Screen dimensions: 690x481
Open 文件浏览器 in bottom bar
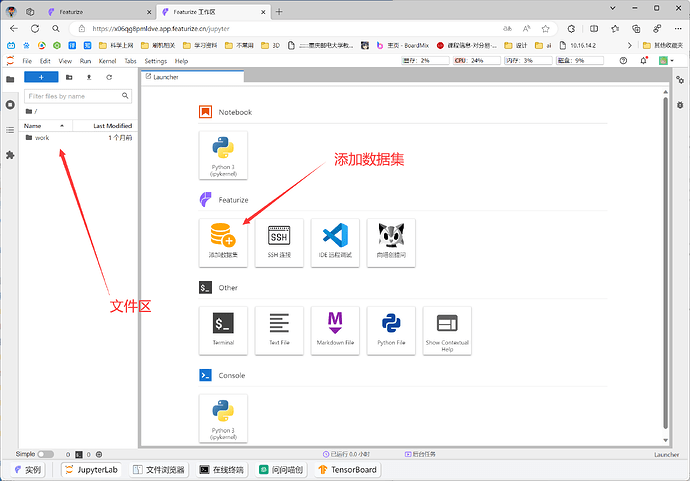[159, 470]
